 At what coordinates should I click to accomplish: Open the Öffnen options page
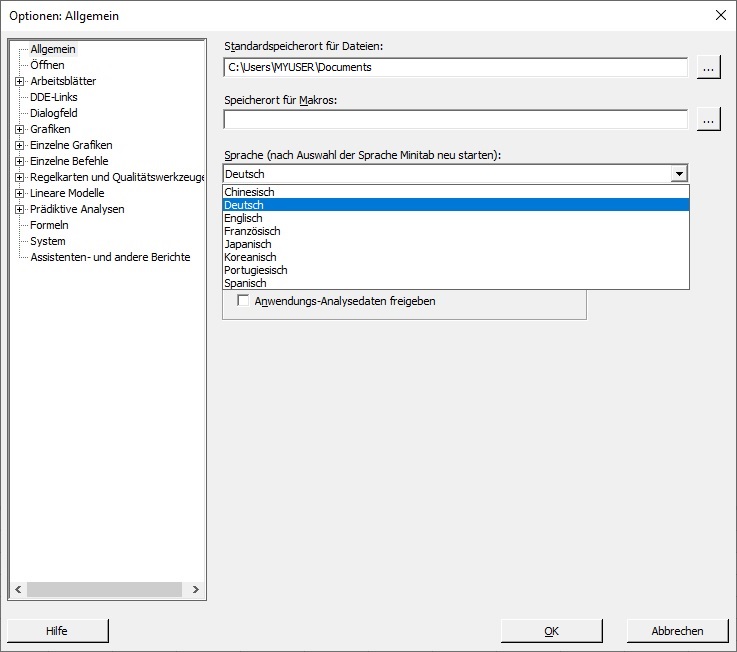pyautogui.click(x=47, y=65)
